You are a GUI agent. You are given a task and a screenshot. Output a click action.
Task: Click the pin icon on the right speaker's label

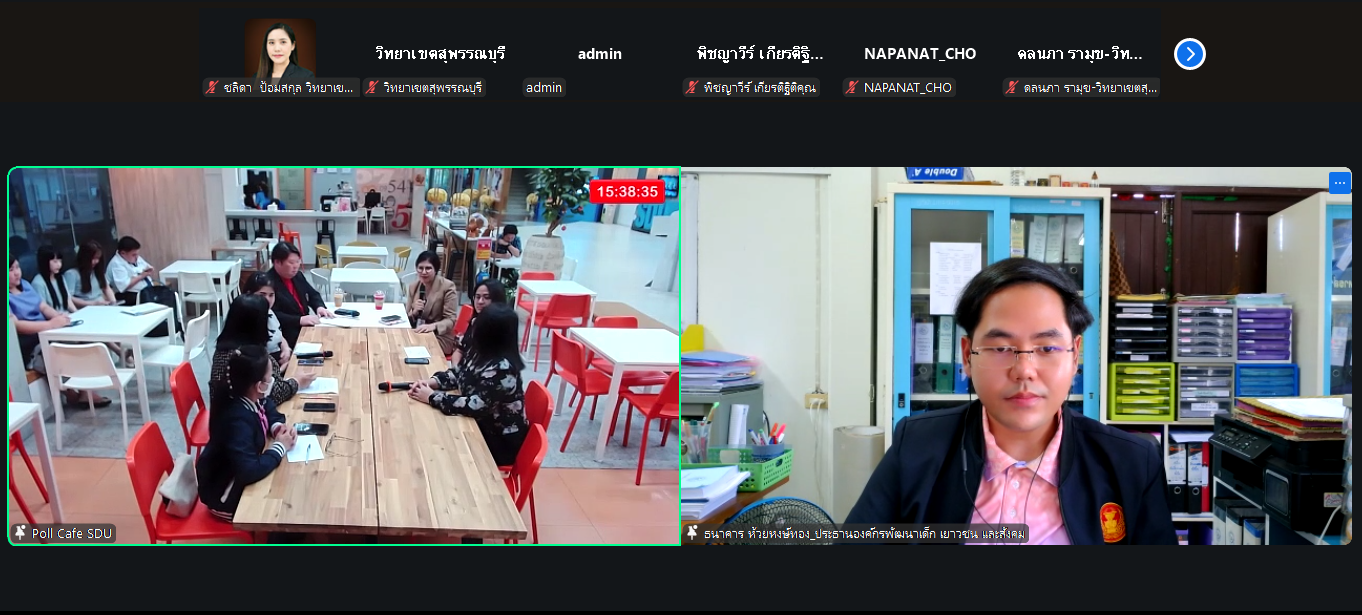pos(692,534)
